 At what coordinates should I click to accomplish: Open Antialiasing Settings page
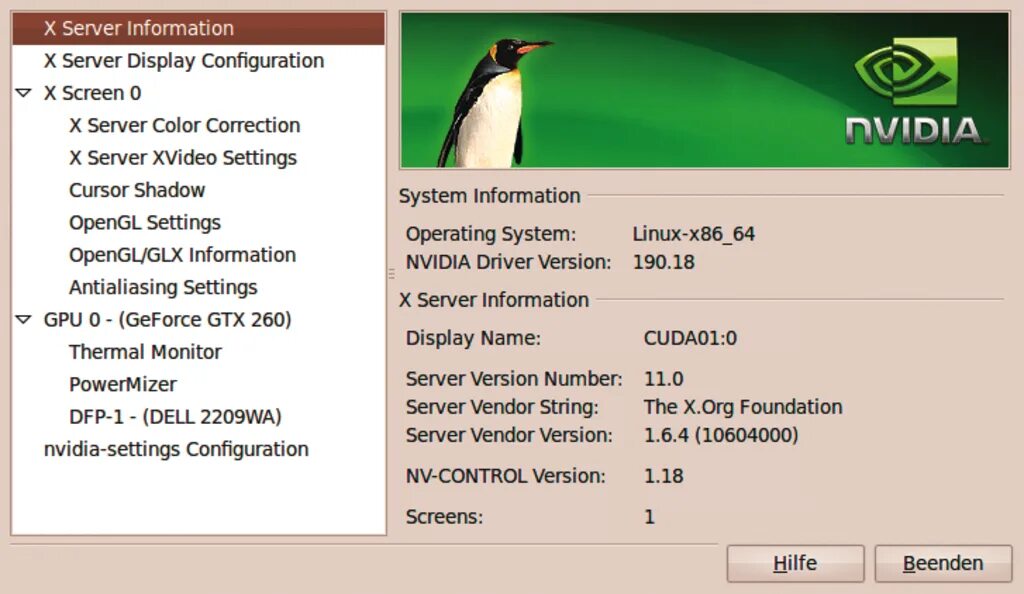tap(163, 287)
